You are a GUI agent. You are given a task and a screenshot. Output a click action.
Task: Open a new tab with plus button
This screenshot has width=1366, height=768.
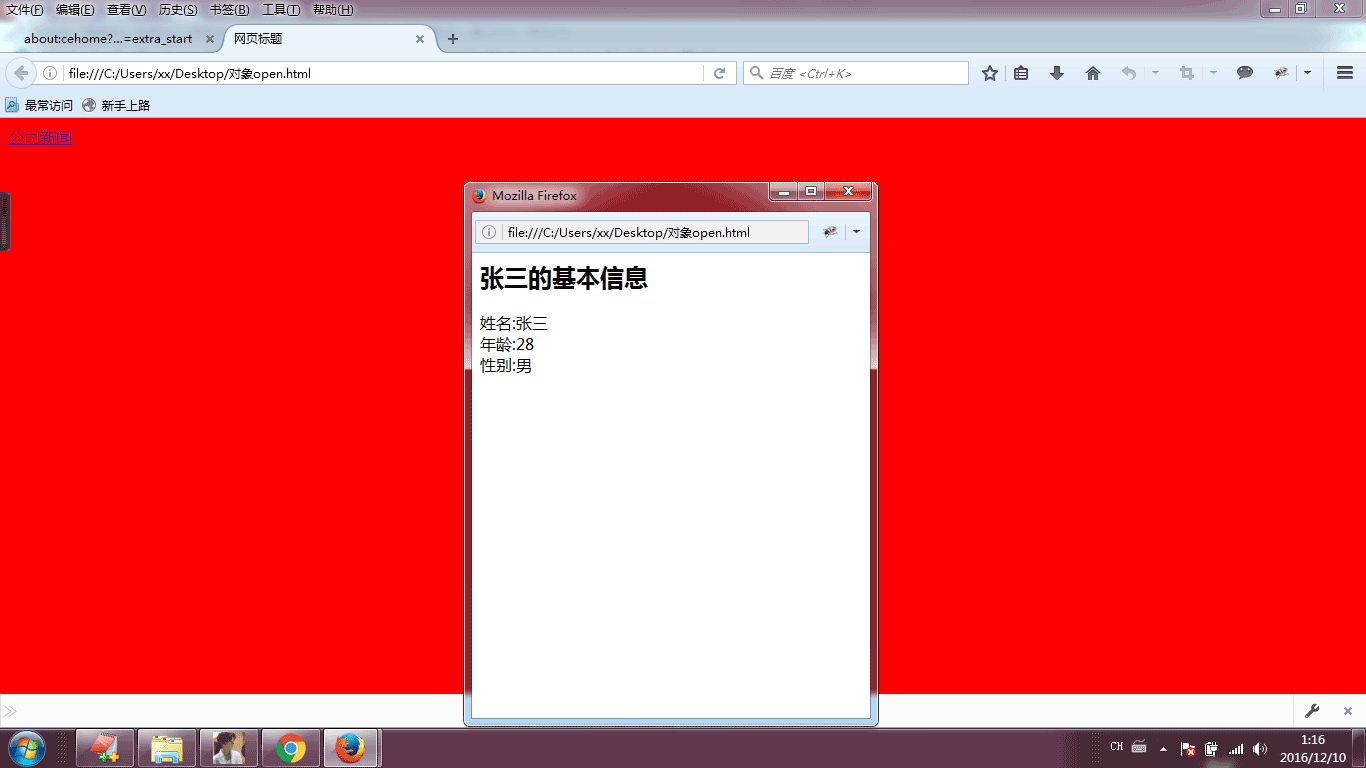(x=453, y=39)
